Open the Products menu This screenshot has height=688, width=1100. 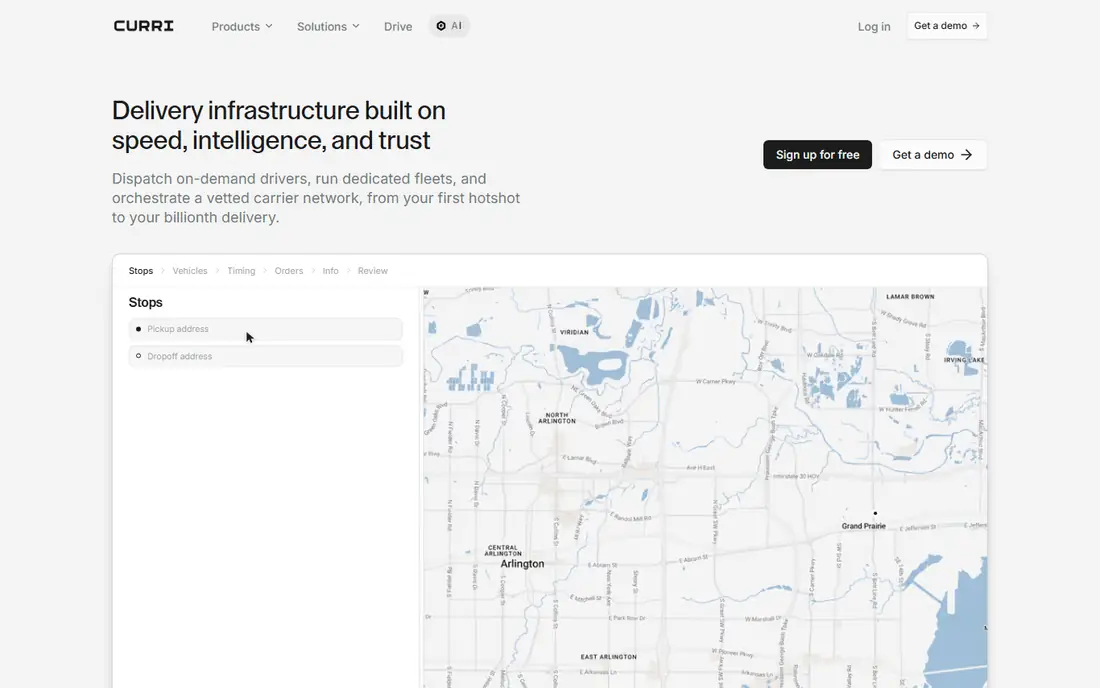tap(242, 27)
